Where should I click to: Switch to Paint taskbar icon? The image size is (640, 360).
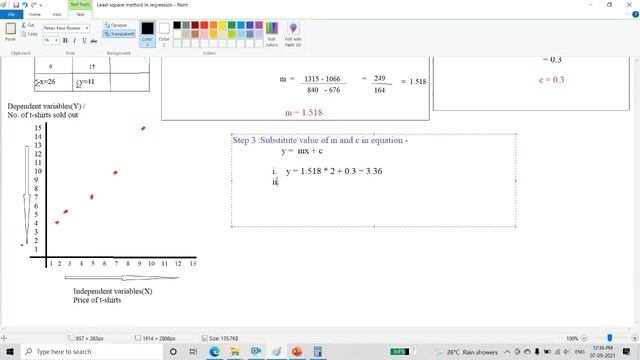(x=277, y=351)
